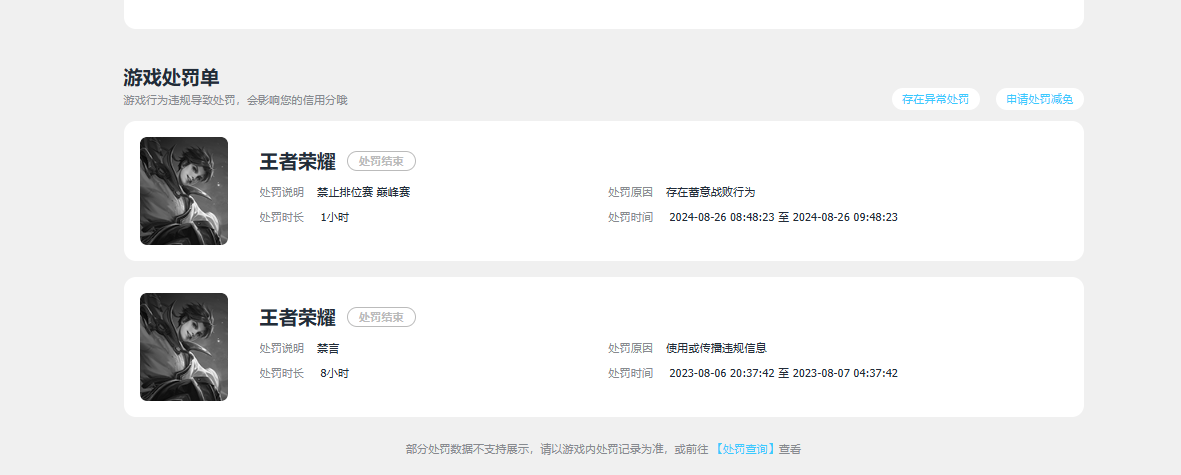
Task: Follow the 处罚查询 link
Action: [x=744, y=449]
